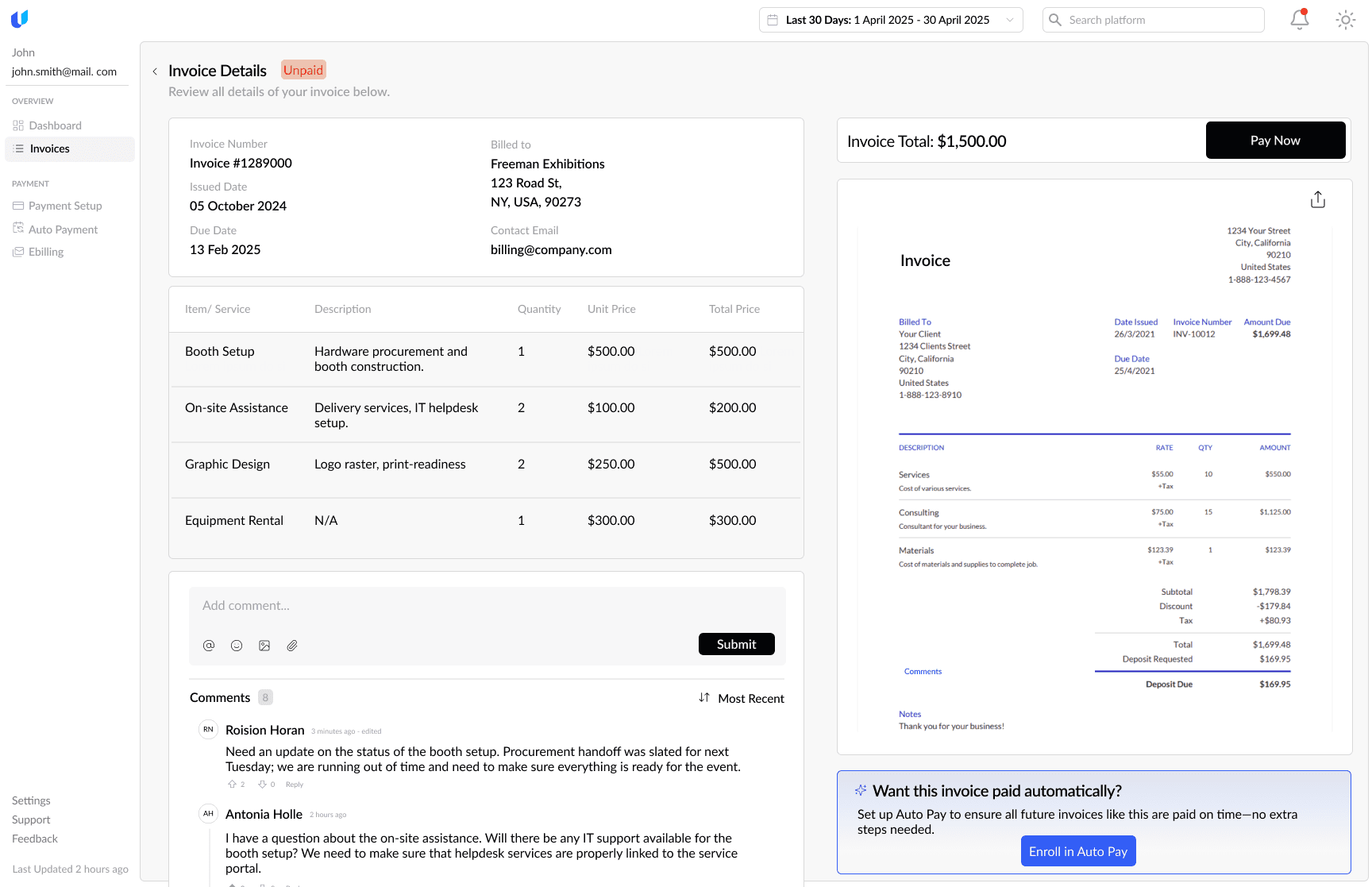This screenshot has height=887, width=1372.
Task: Click the comments count badge showing 8
Action: [265, 697]
